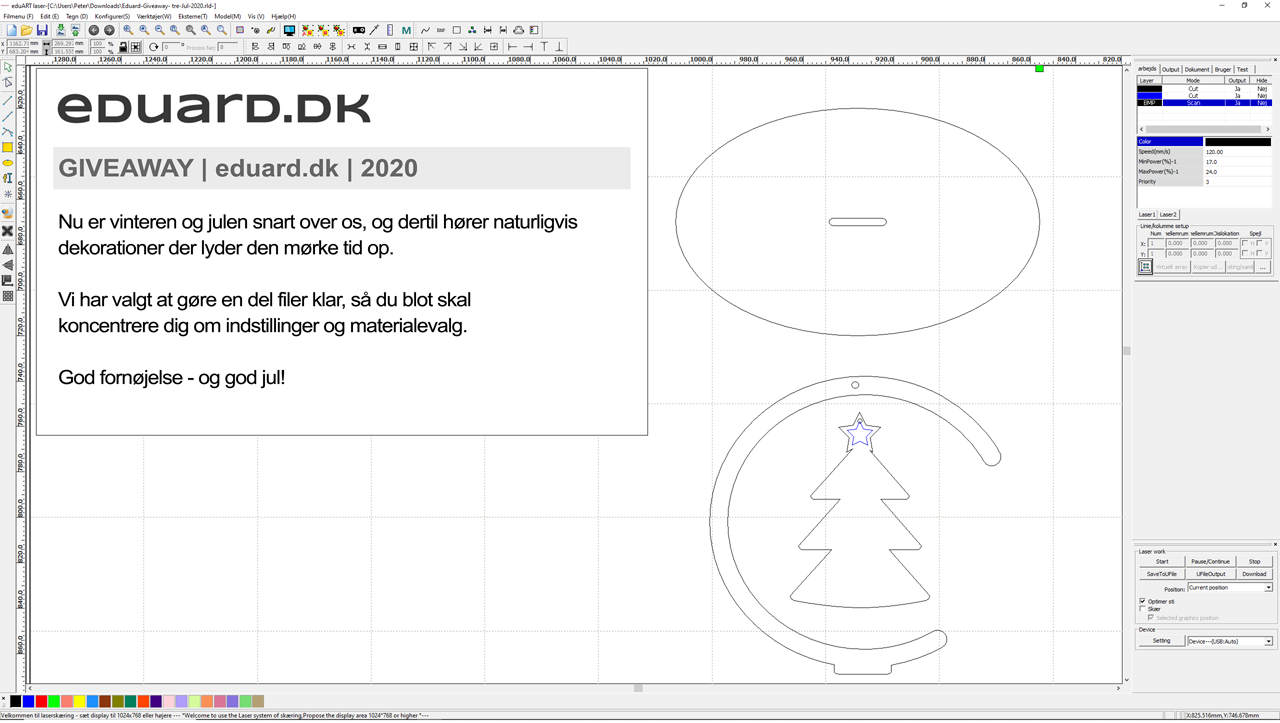This screenshot has height=723, width=1280.
Task: Click the Array grid icon in left toolbar
Action: pos(8,296)
